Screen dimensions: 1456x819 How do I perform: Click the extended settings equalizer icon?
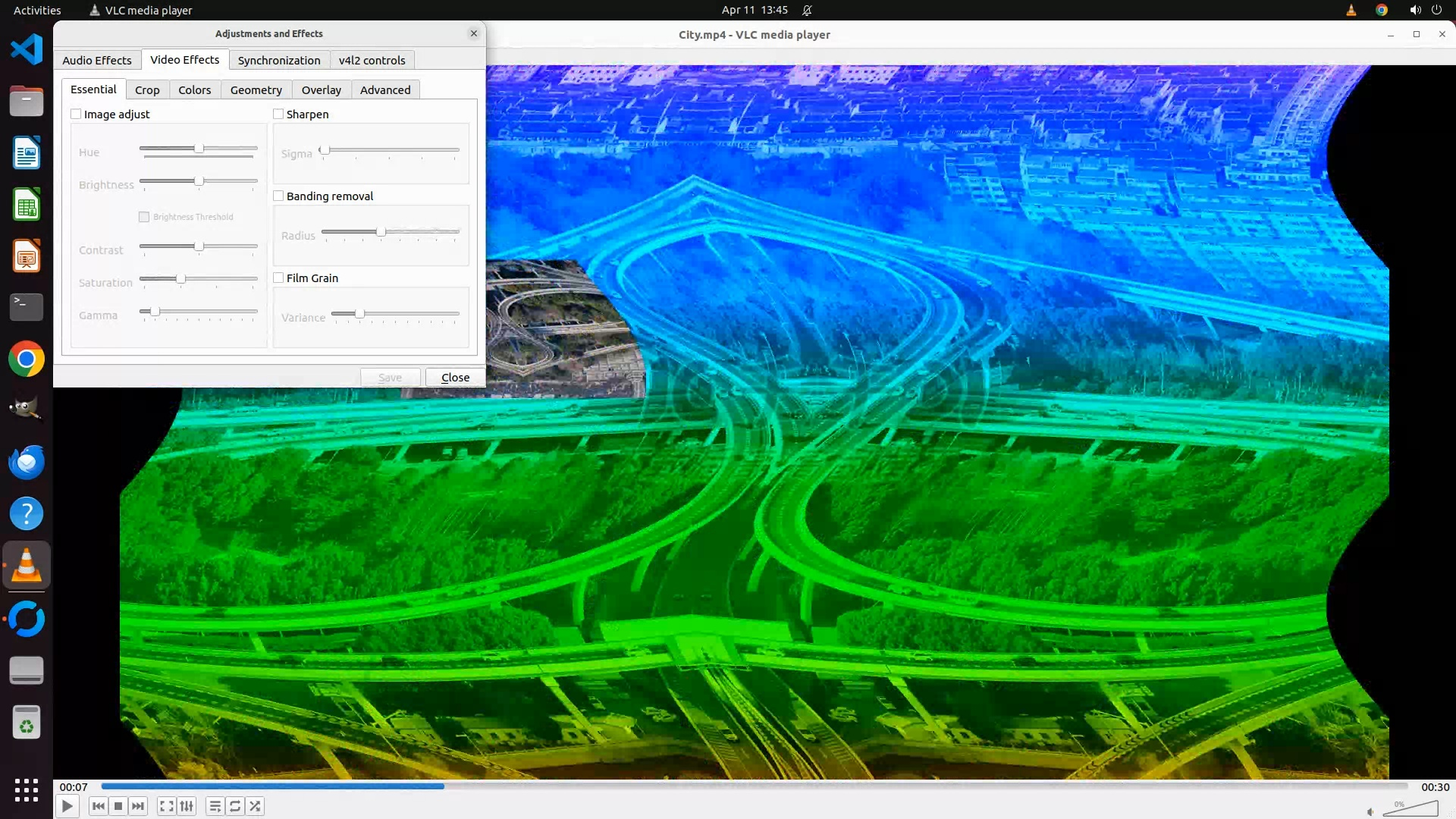[187, 806]
